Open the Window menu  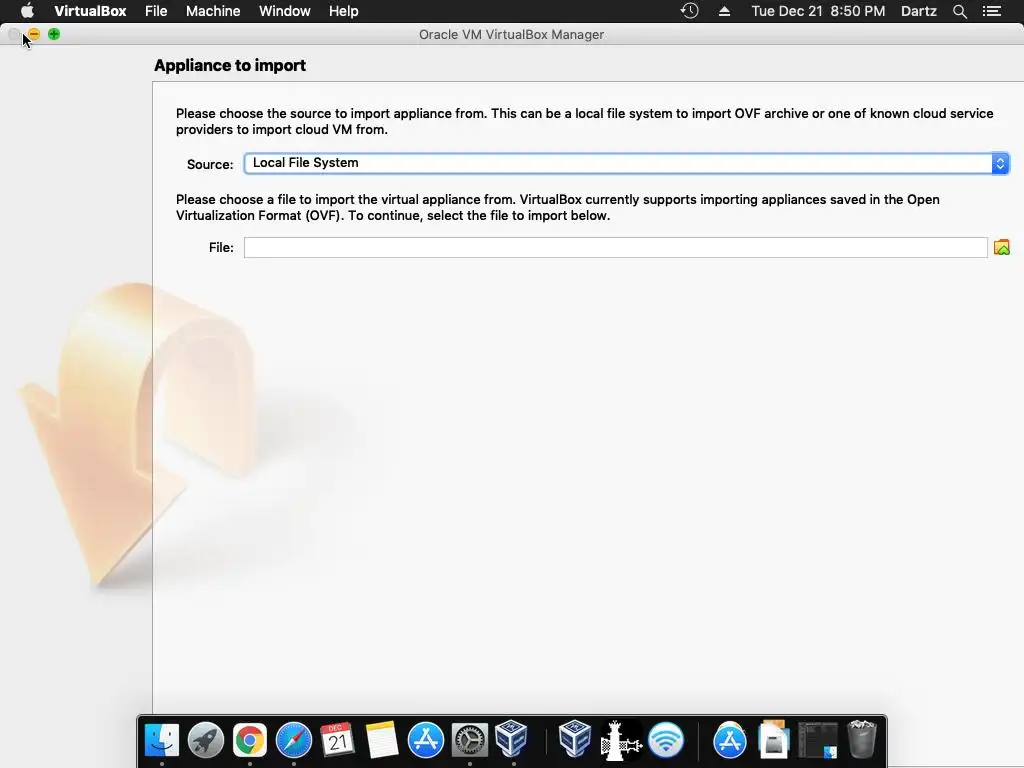click(x=285, y=11)
